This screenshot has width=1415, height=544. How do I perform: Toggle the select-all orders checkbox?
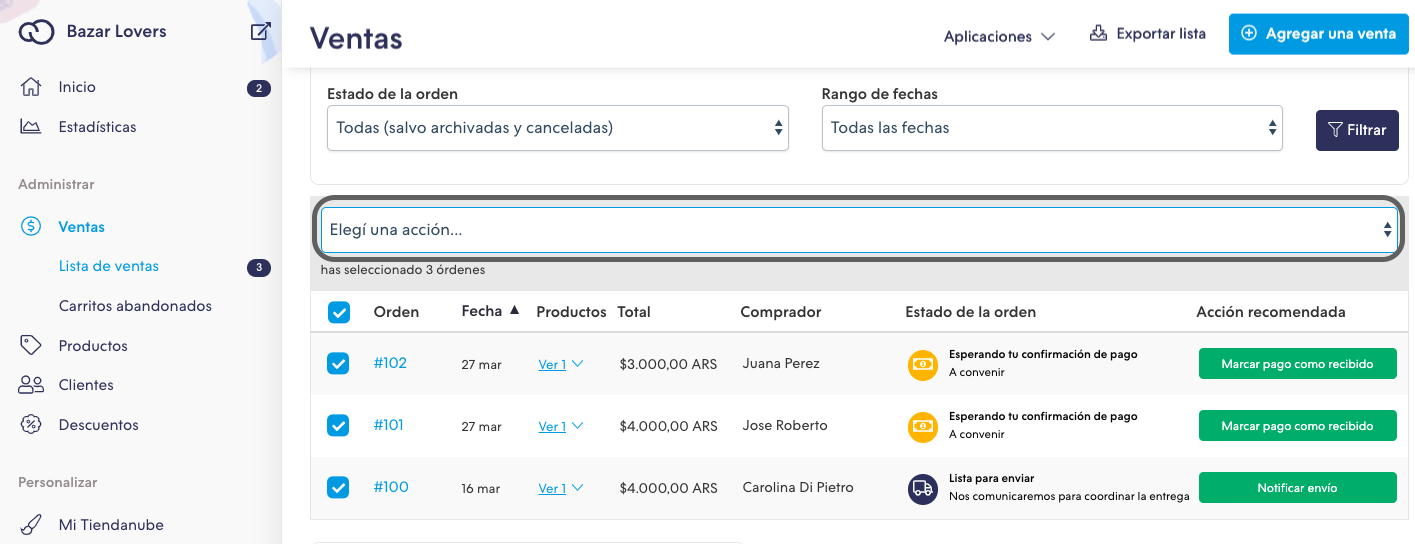click(339, 312)
